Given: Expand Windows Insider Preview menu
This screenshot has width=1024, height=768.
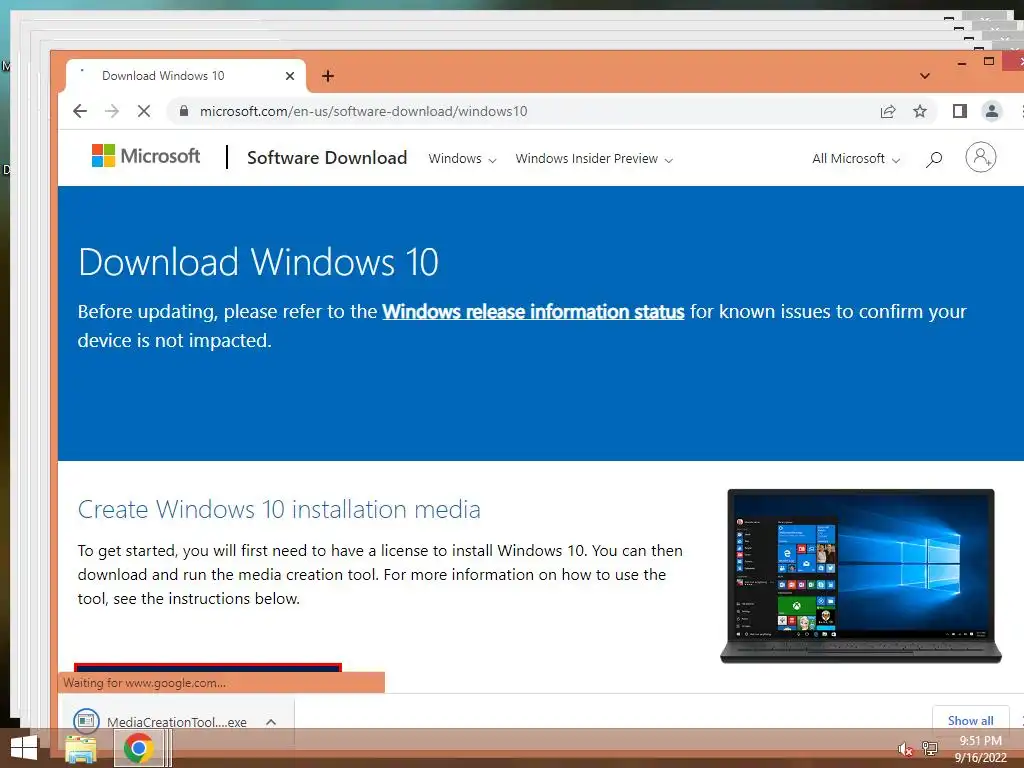Looking at the screenshot, I should 594,159.
